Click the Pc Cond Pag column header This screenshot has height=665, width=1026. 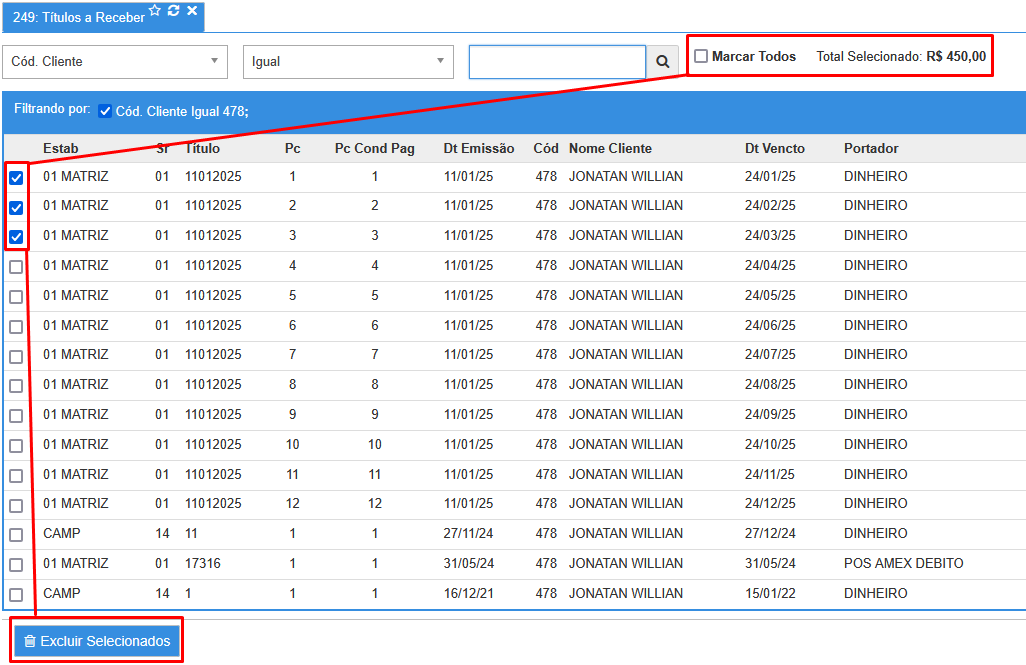(x=374, y=149)
